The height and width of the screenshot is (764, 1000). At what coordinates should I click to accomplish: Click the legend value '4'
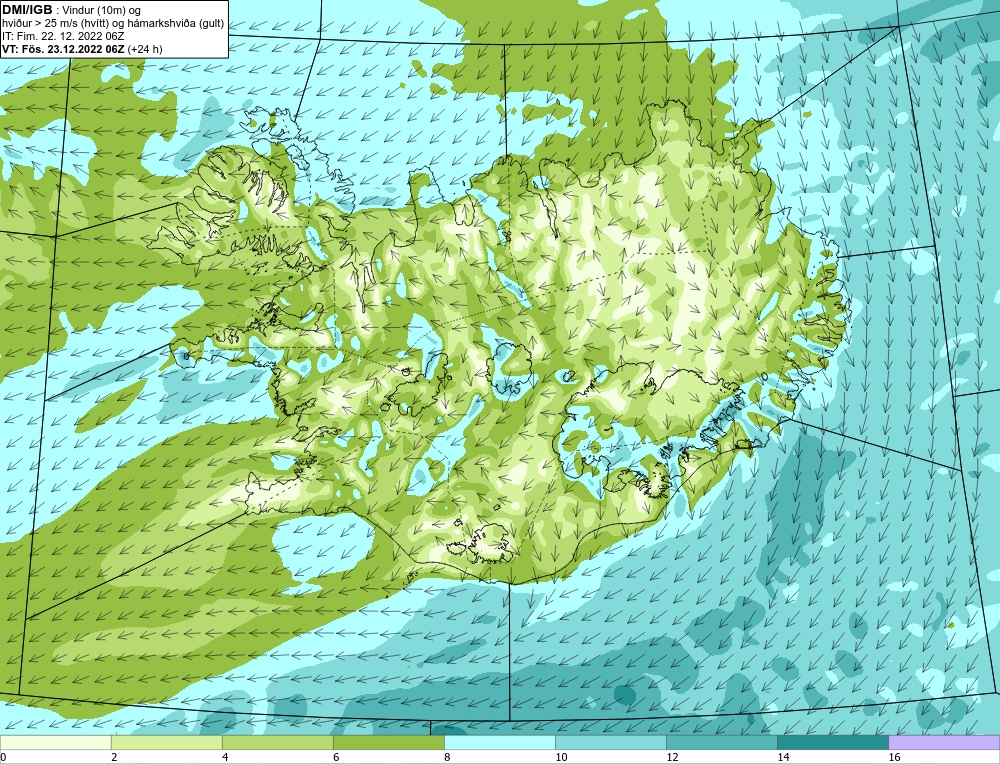pos(225,757)
